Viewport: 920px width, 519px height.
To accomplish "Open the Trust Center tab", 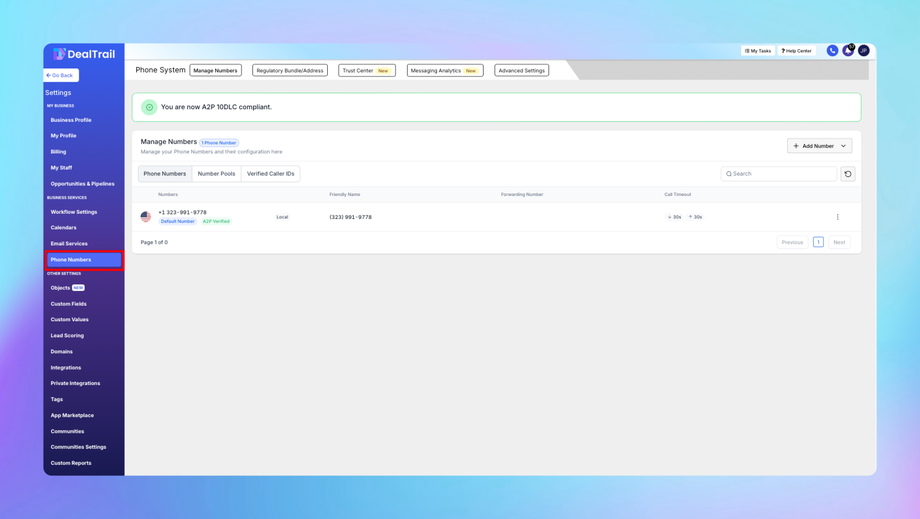I will tap(367, 70).
